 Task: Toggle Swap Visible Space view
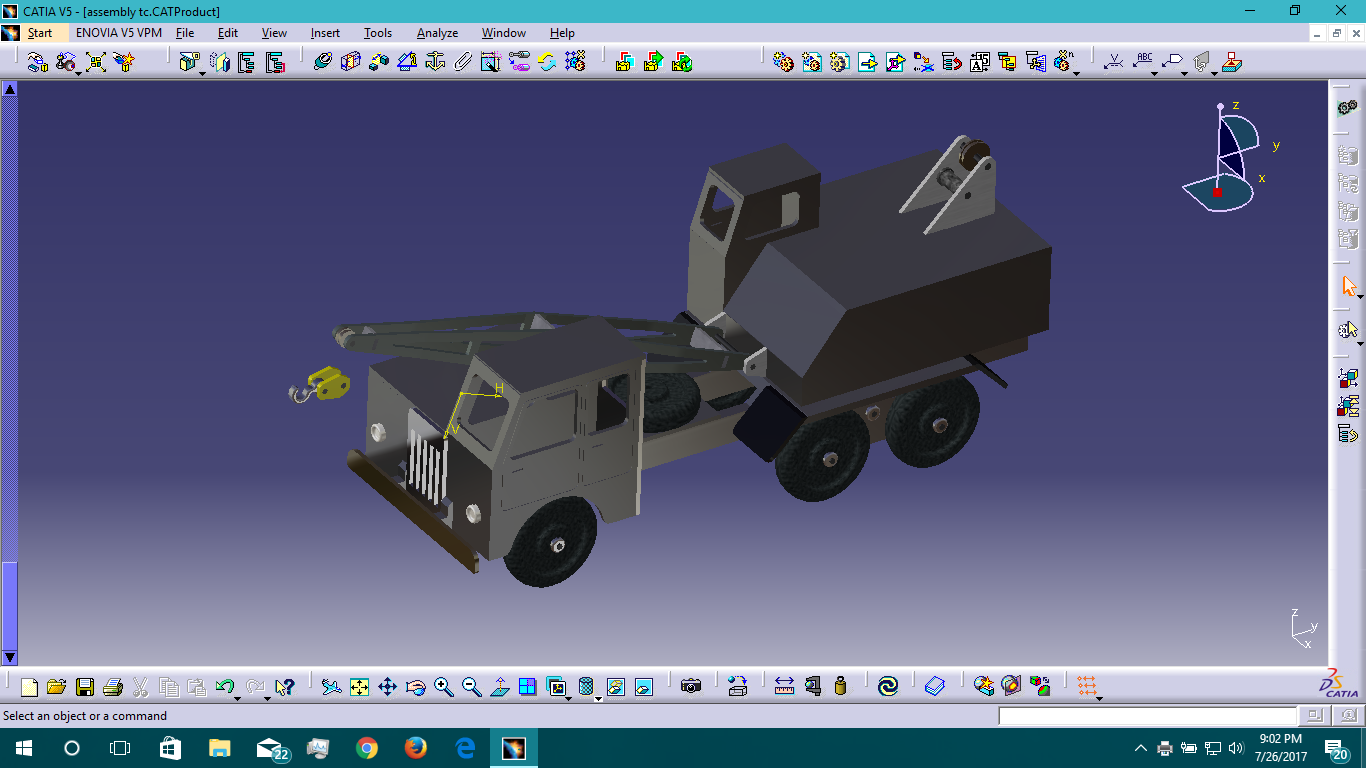[x=644, y=686]
